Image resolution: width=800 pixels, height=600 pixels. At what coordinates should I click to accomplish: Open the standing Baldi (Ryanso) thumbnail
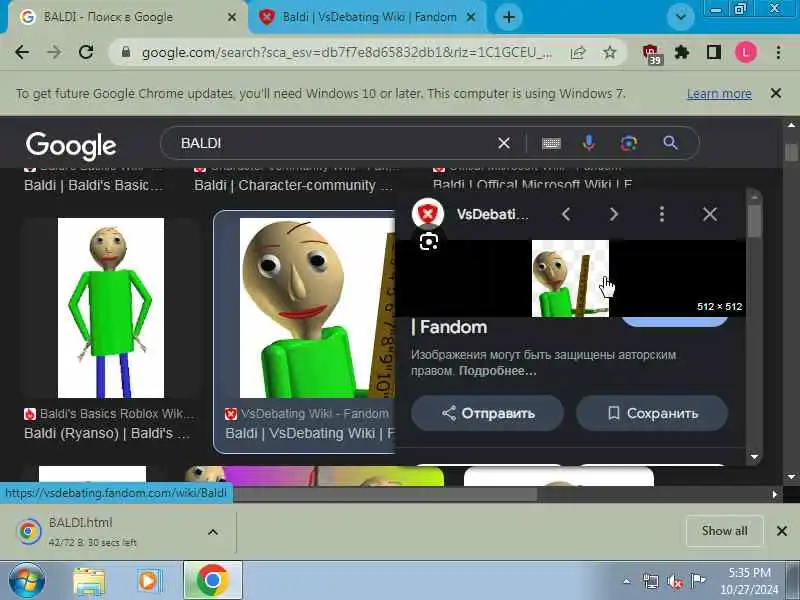point(111,308)
